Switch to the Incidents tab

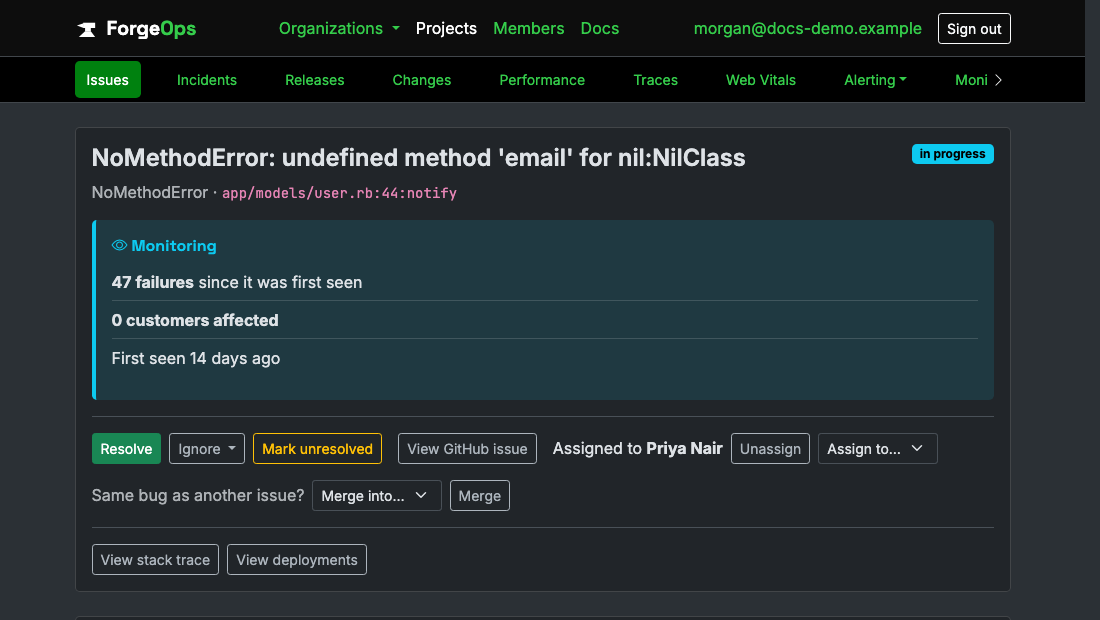click(x=207, y=80)
